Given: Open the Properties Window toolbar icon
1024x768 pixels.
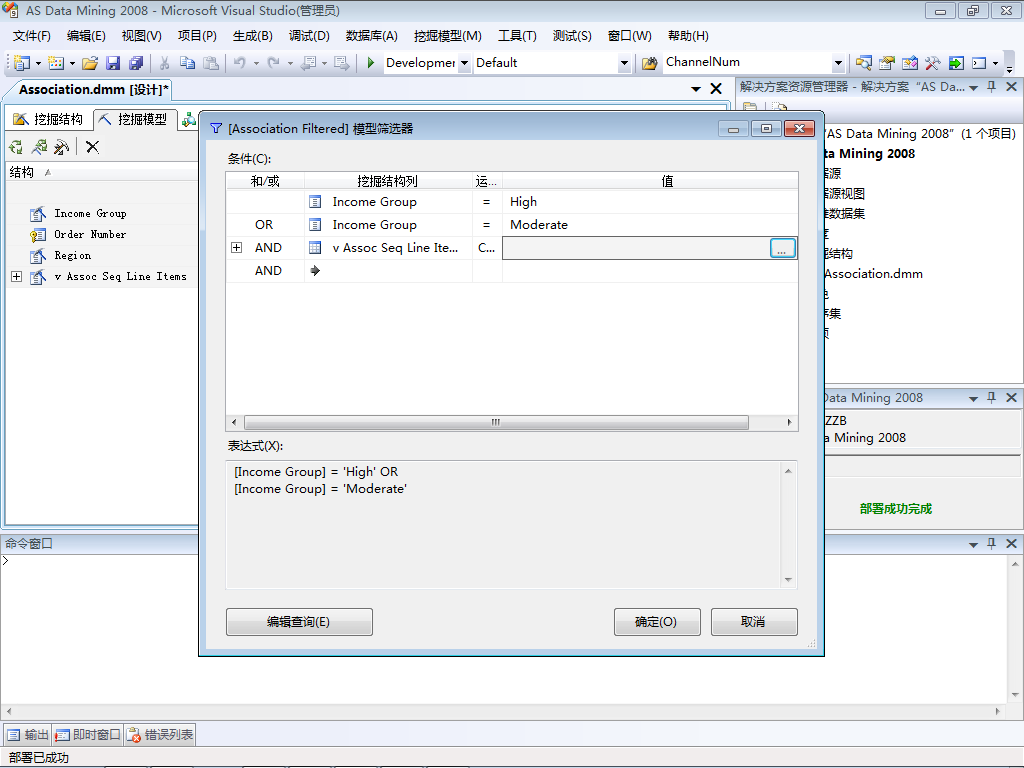Looking at the screenshot, I should [x=886, y=63].
